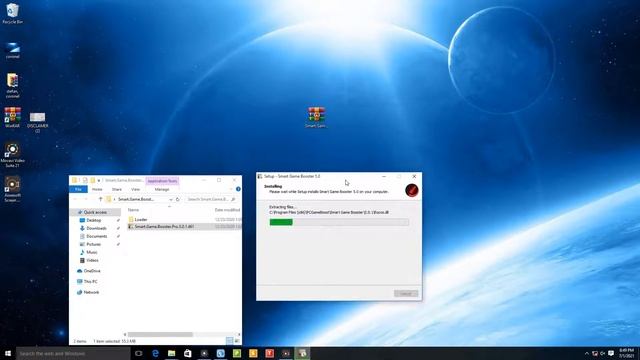Open Network in the navigation pane

[91, 292]
